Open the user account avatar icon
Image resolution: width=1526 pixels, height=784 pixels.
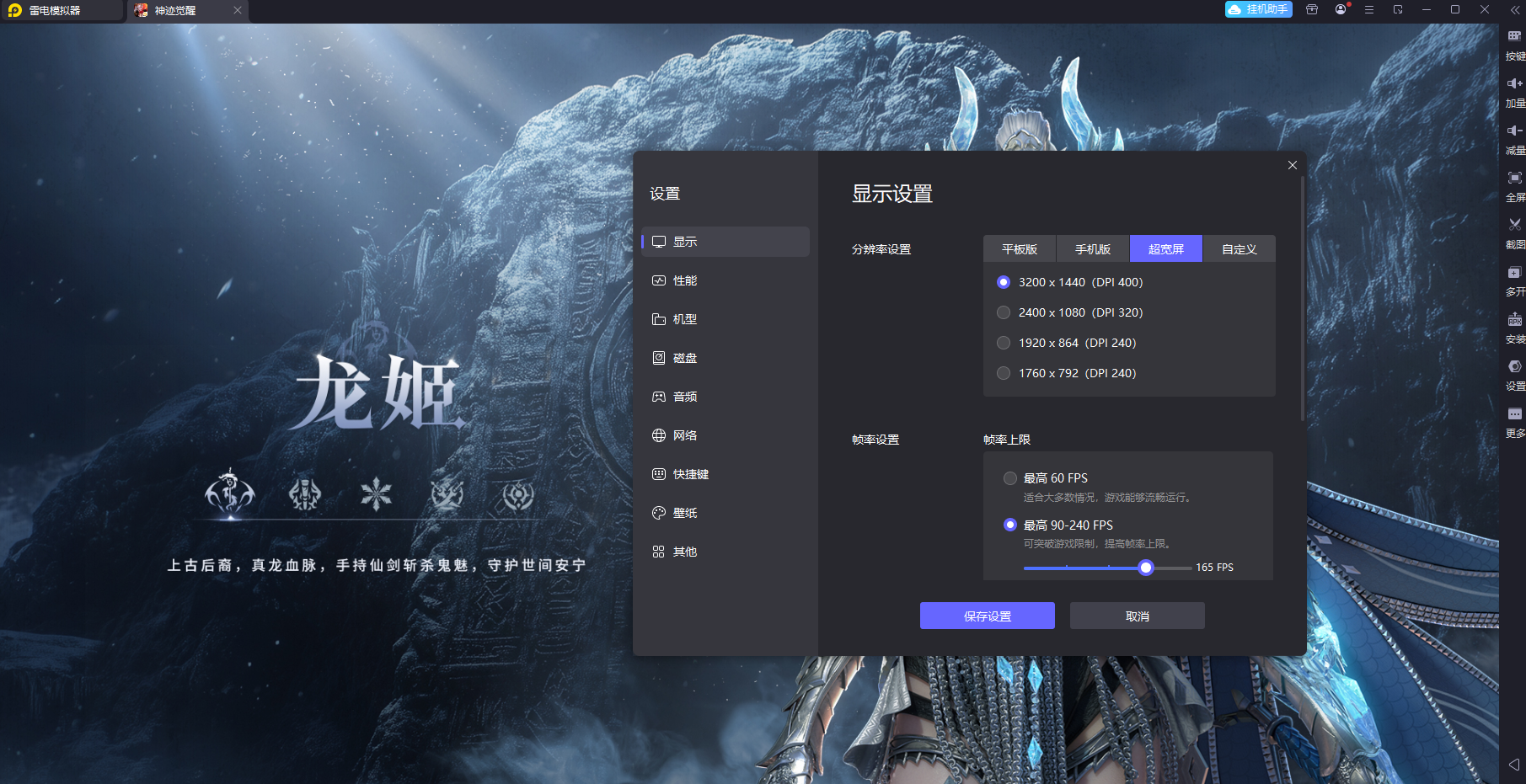(x=1341, y=9)
